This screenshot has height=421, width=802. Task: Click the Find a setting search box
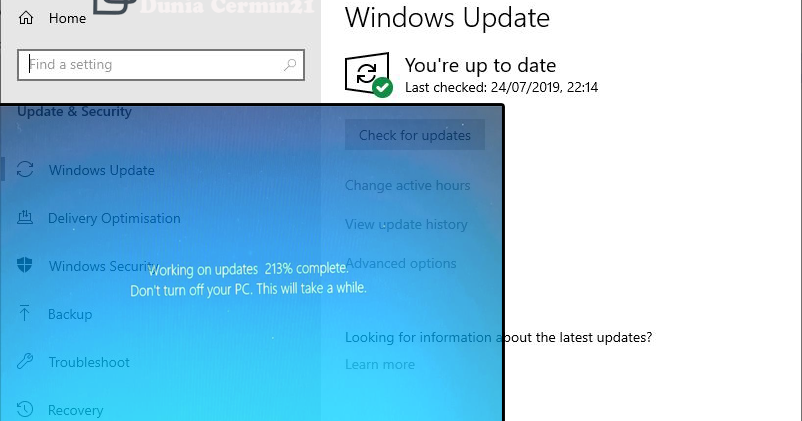[161, 65]
